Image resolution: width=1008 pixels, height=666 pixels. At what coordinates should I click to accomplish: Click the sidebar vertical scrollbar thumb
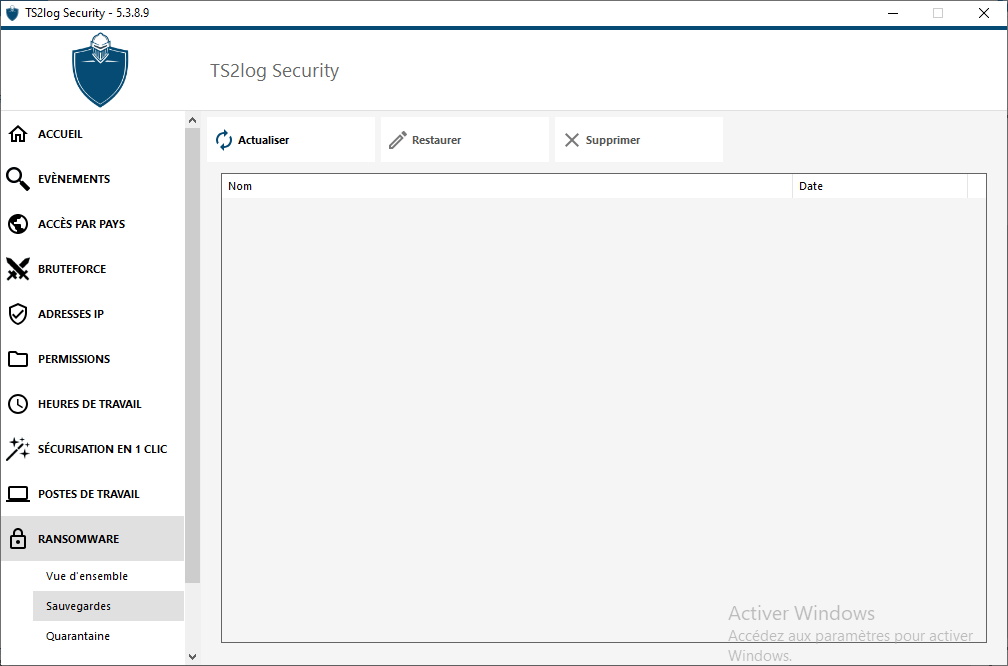point(192,356)
